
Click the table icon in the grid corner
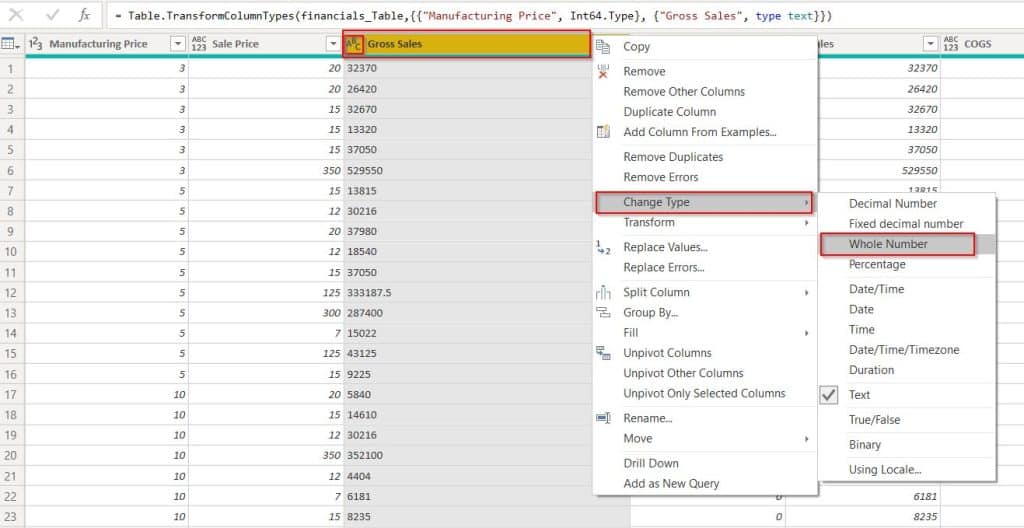(x=8, y=44)
